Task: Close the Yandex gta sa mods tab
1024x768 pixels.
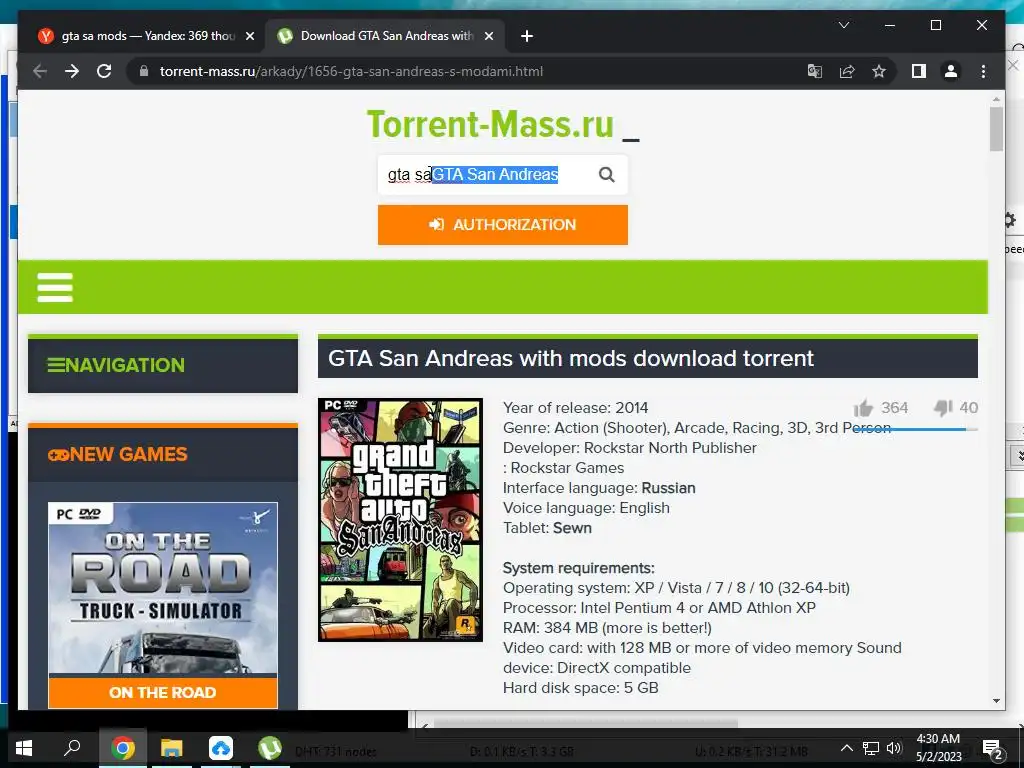Action: pos(249,36)
